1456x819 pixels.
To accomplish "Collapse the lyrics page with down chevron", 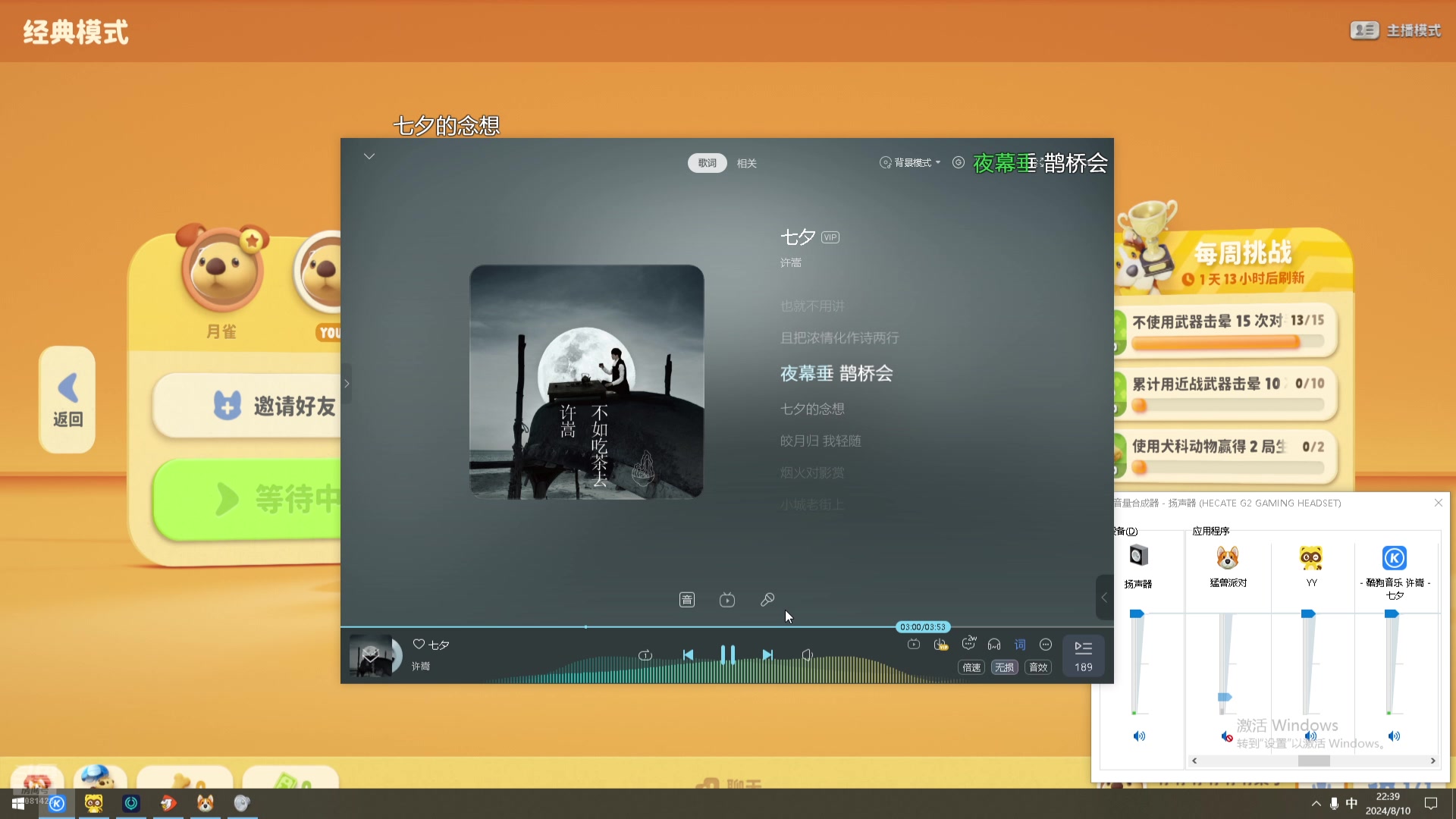I will pyautogui.click(x=369, y=156).
